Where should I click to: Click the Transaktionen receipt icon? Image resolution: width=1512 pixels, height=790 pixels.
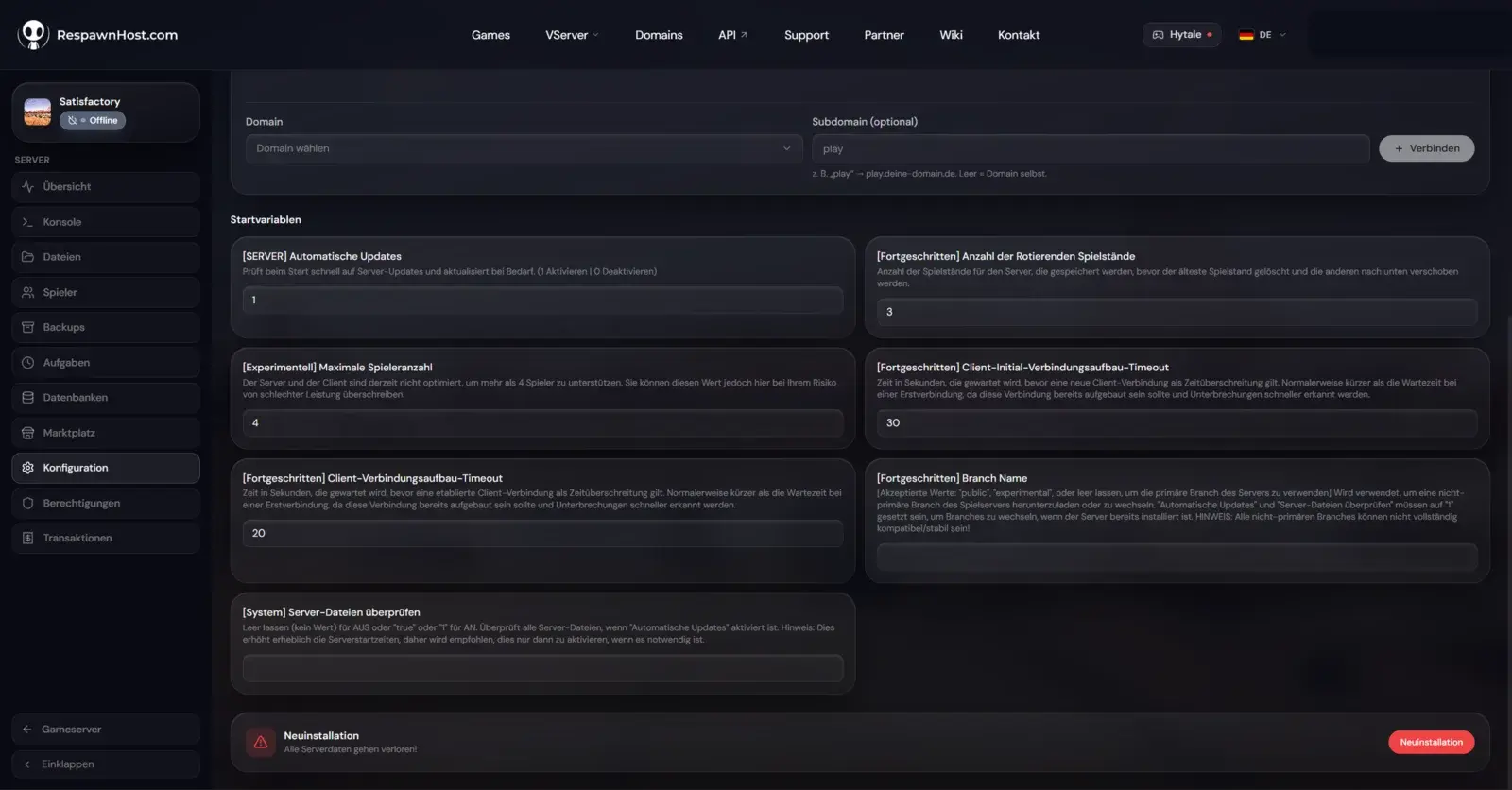[27, 538]
